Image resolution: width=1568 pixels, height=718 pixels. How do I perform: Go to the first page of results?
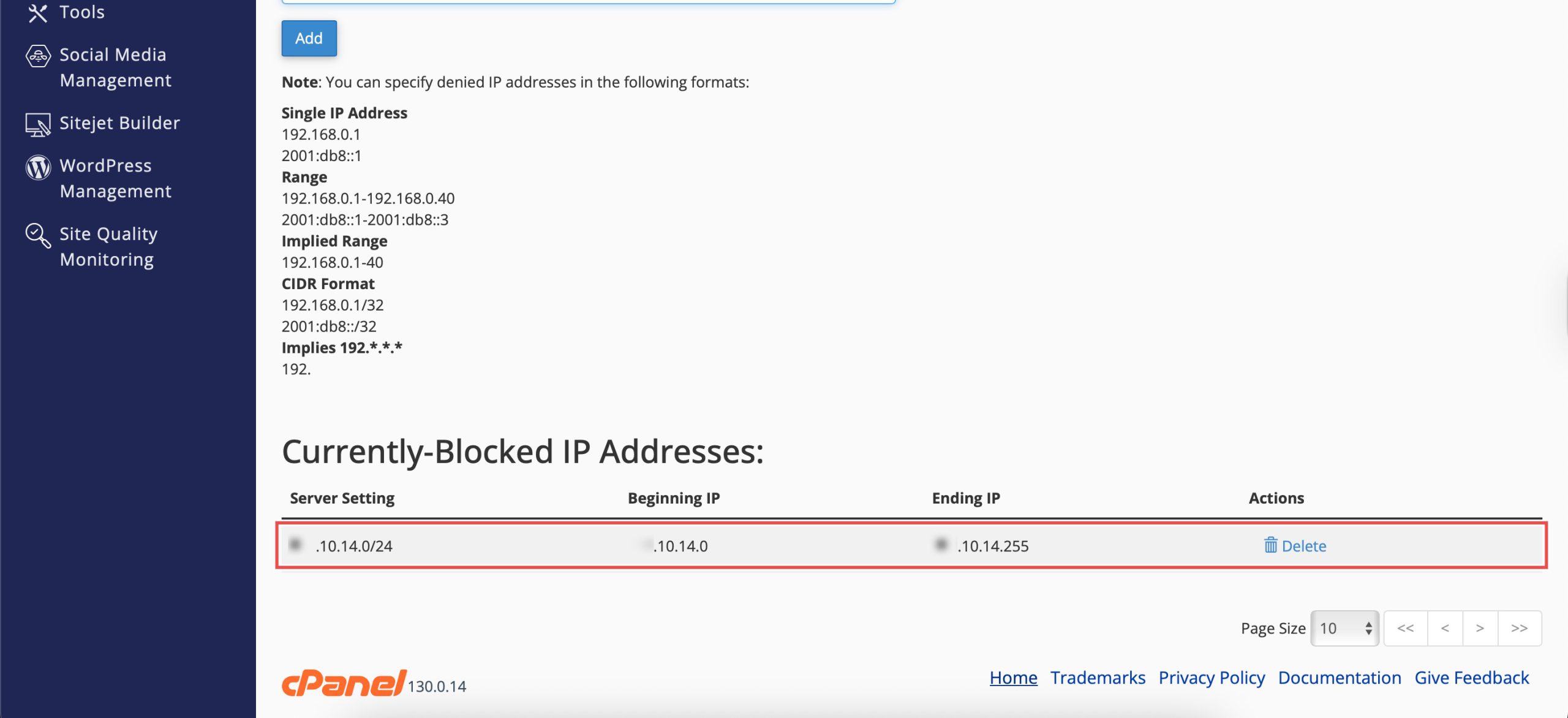click(1406, 629)
